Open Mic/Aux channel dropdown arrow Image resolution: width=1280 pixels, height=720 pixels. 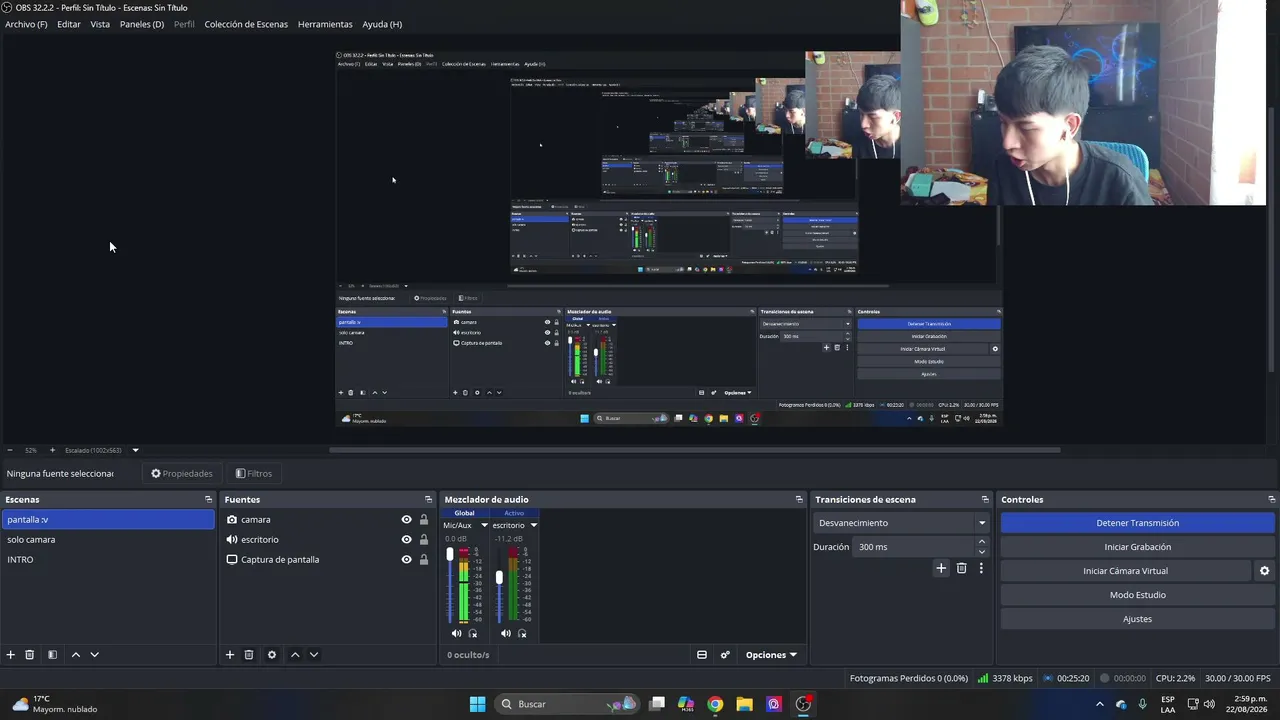coord(484,525)
